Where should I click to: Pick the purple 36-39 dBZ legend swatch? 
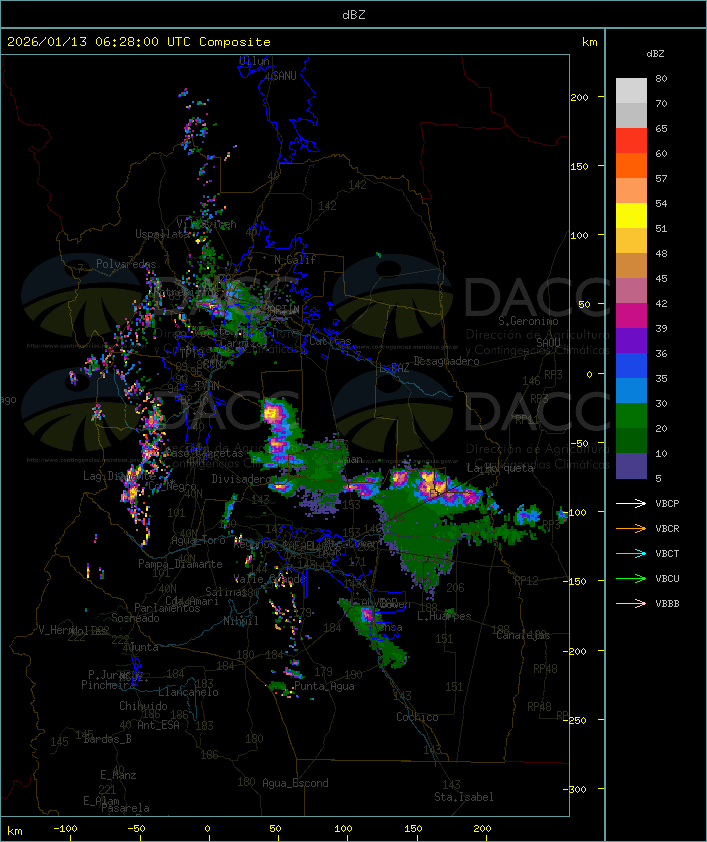631,340
